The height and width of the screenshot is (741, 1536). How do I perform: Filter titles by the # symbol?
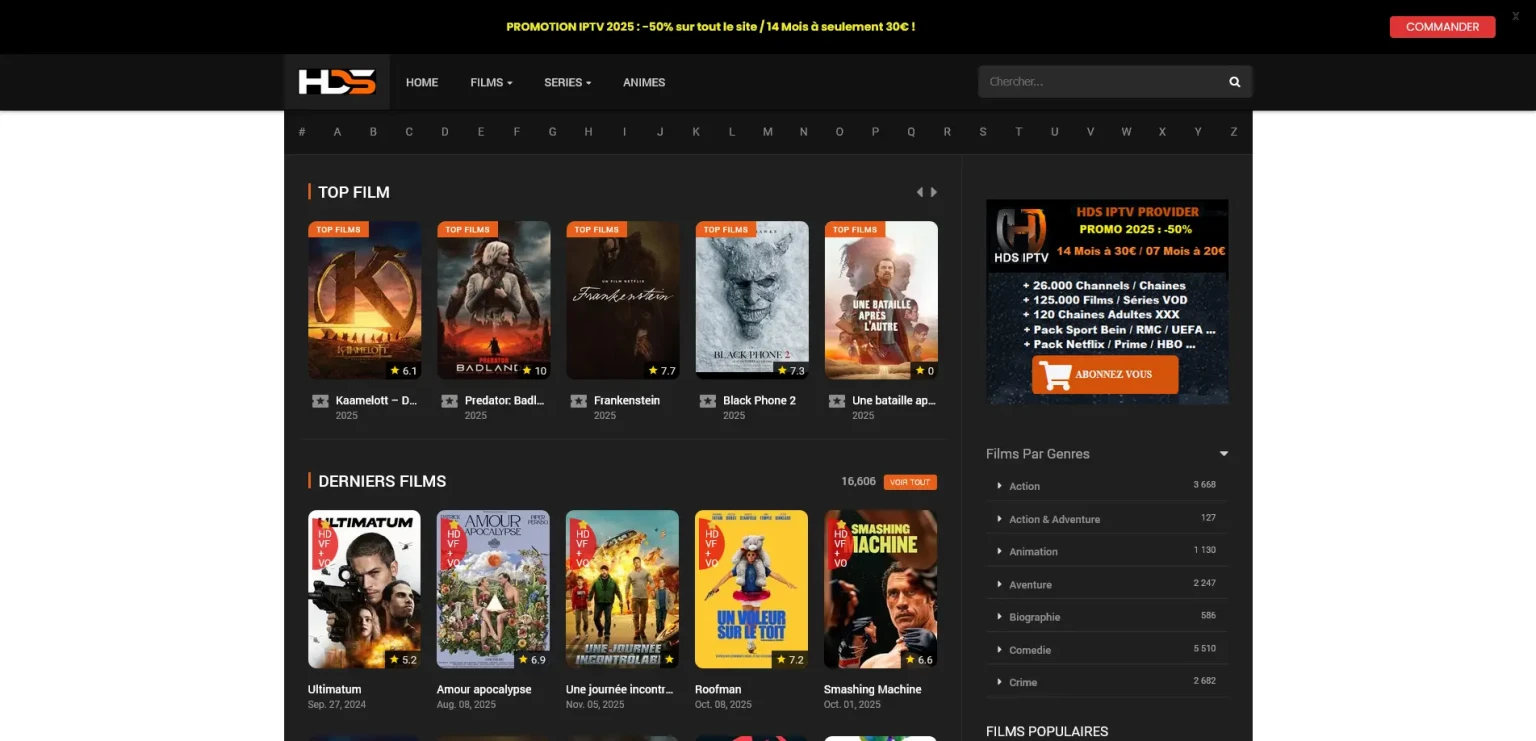302,132
